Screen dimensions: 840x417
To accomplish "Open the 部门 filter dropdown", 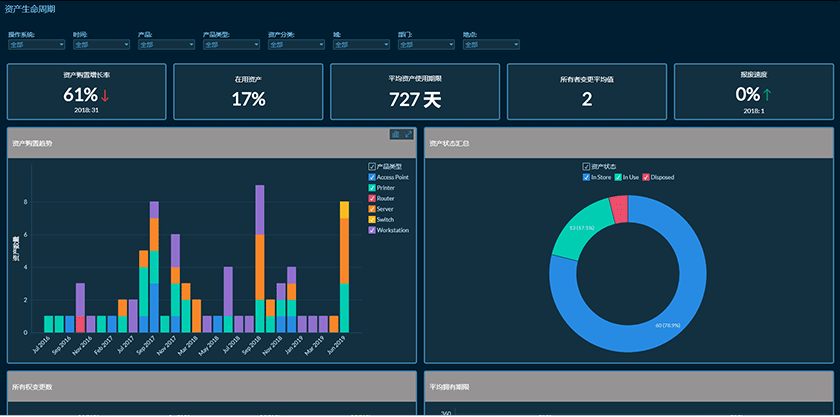I will pos(426,45).
